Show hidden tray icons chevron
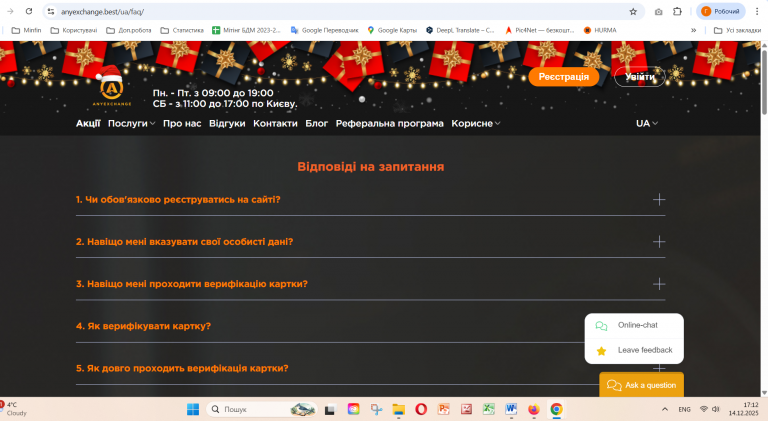 click(665, 409)
